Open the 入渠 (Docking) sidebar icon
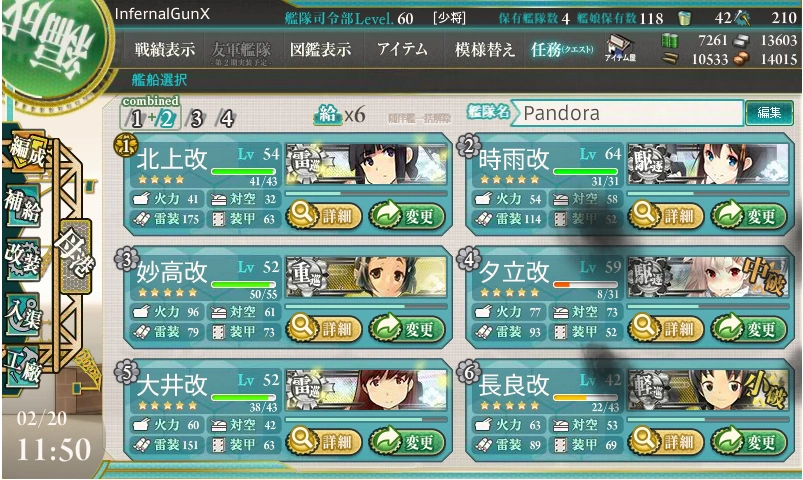 (x=23, y=312)
